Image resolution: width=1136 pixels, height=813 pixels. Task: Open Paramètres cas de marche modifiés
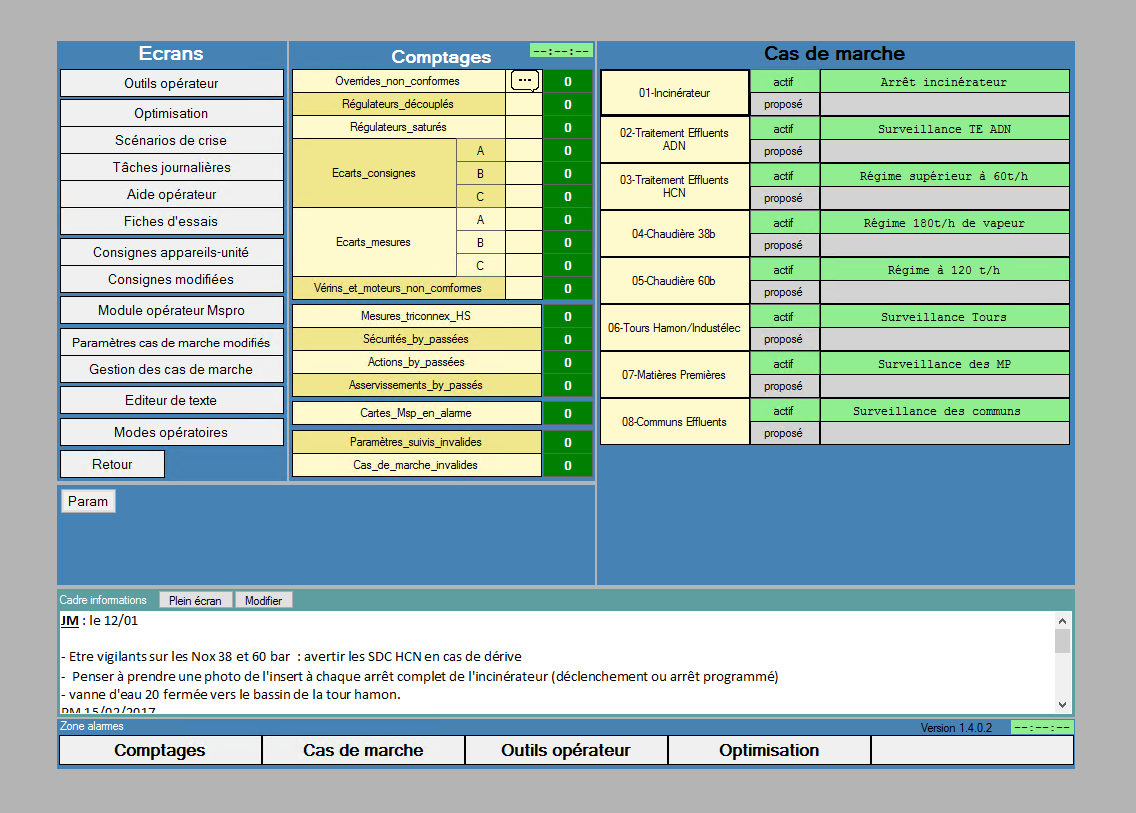click(172, 342)
